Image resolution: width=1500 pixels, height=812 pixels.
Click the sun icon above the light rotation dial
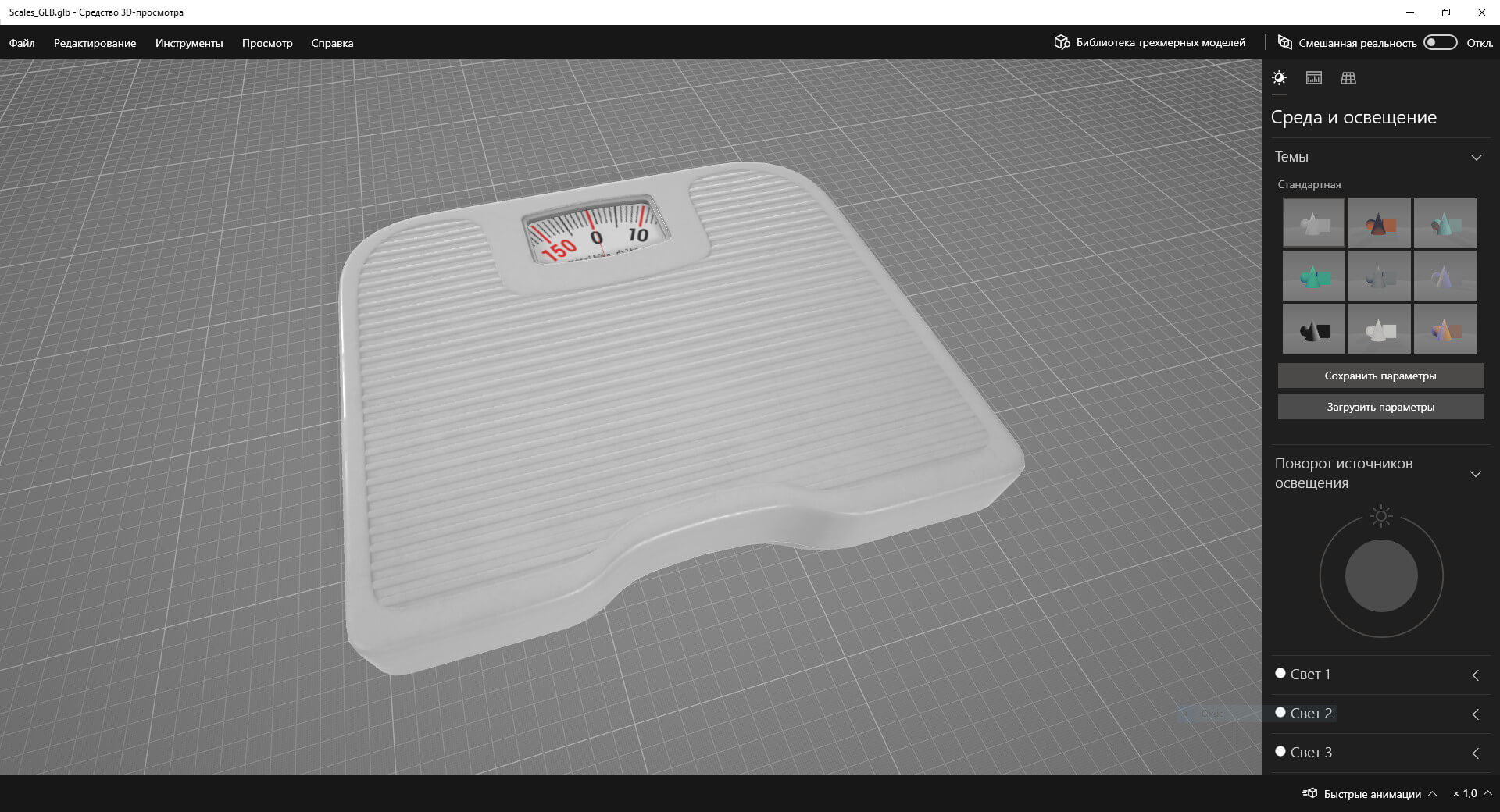(1380, 516)
